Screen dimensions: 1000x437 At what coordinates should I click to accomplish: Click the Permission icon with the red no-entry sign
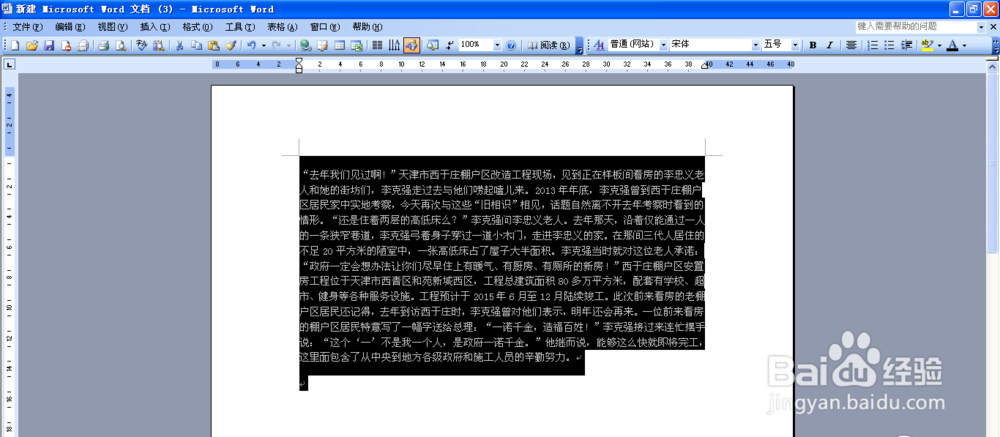(66, 45)
